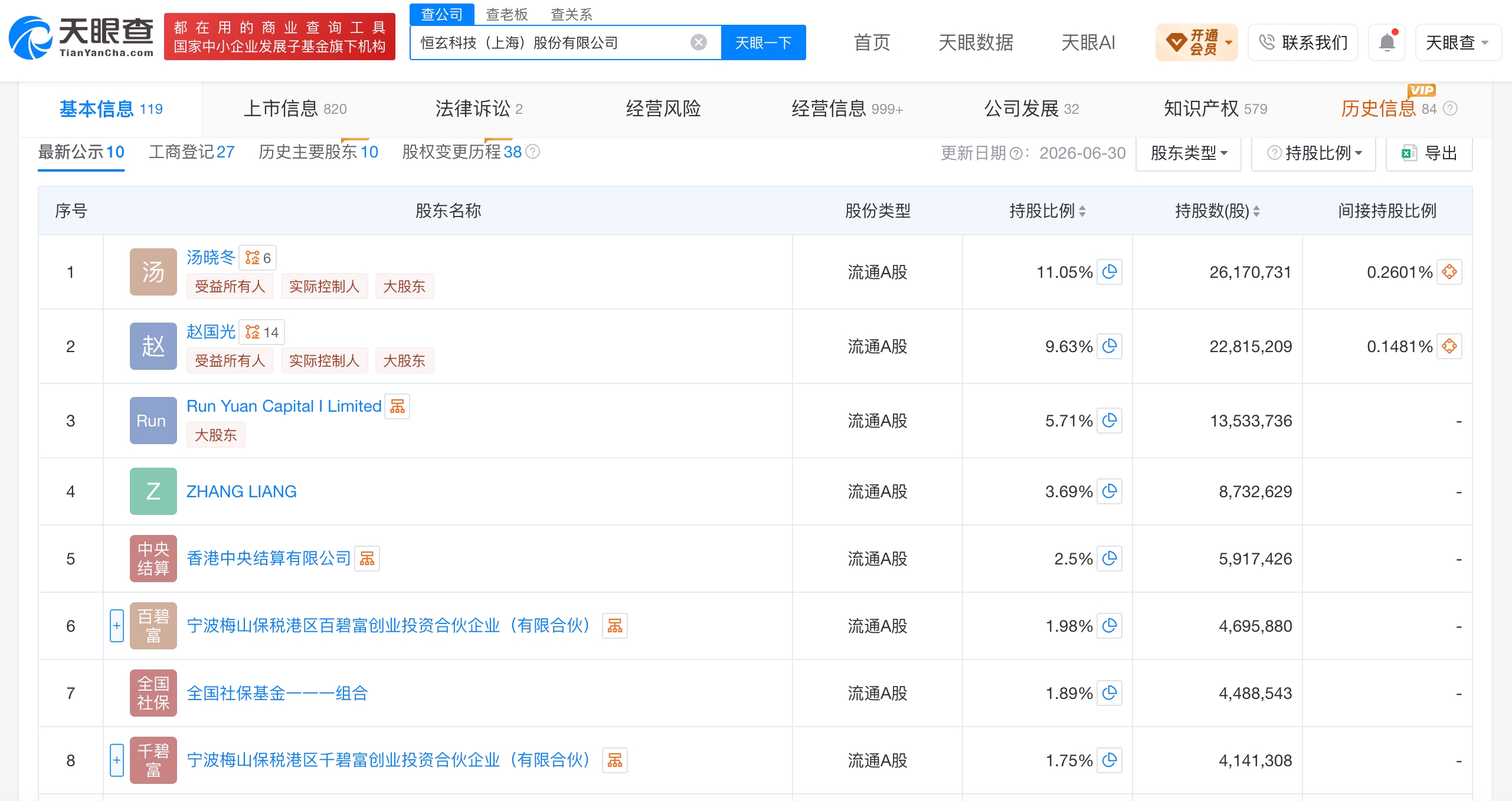Open indirect holding chain for 0.1481%

[1449, 346]
